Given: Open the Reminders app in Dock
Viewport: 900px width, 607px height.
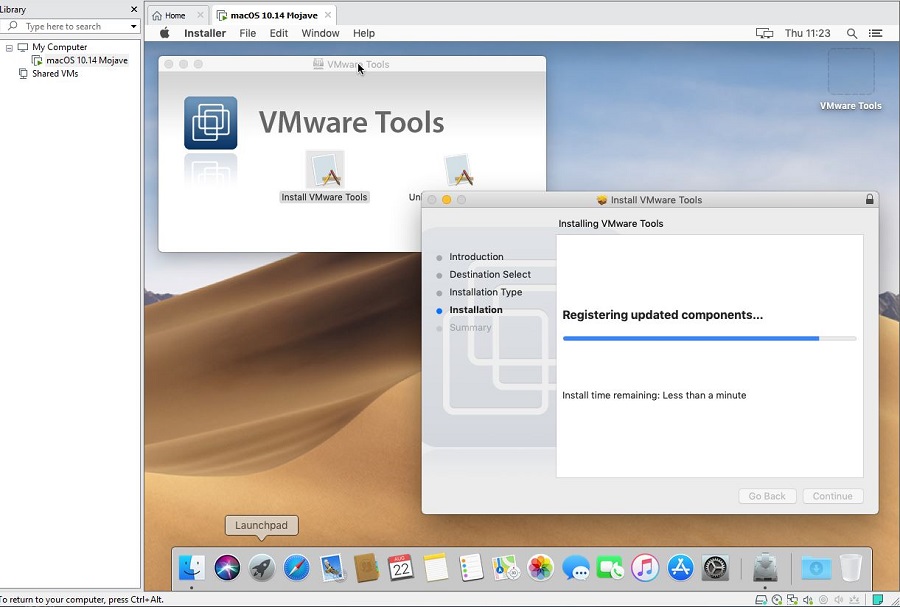Looking at the screenshot, I should [x=471, y=568].
